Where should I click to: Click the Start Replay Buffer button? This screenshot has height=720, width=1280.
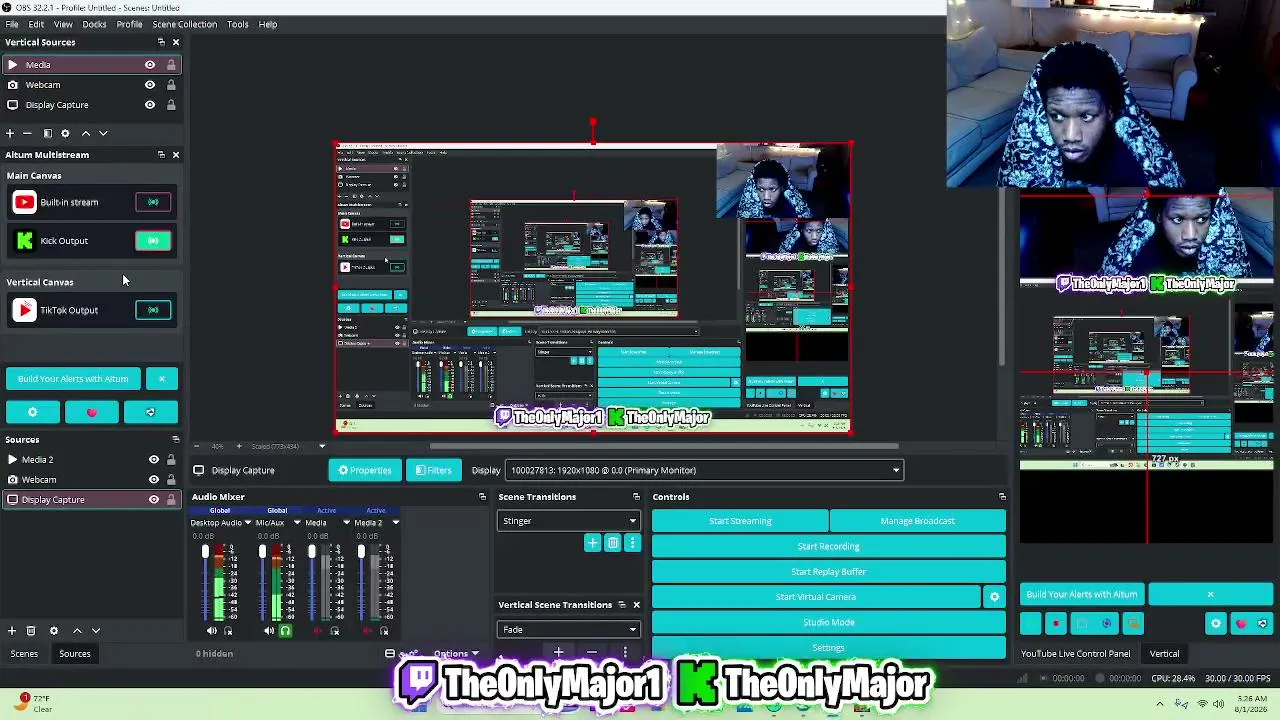[x=828, y=572]
